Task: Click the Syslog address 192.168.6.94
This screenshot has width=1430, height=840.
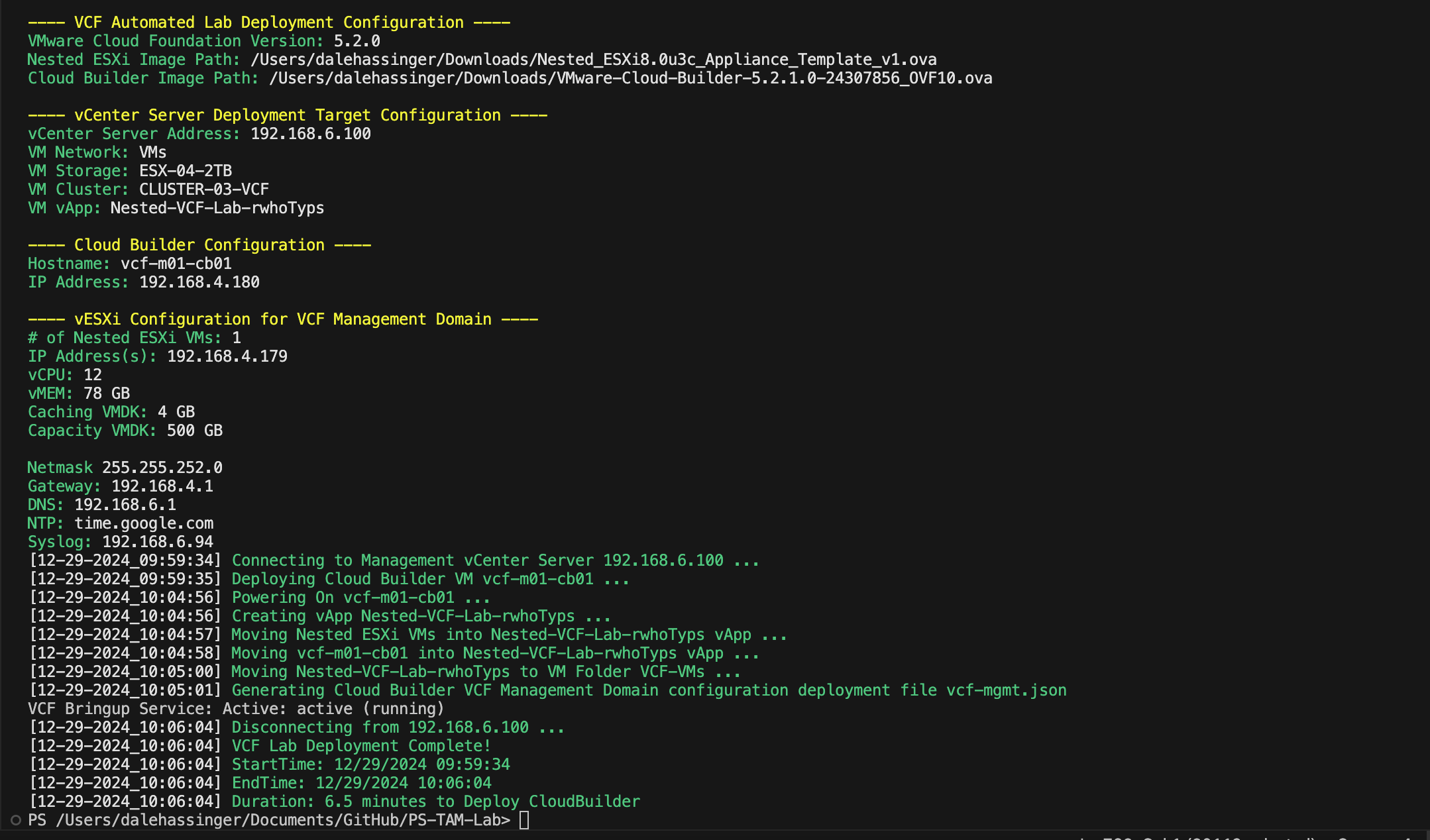Action: (157, 542)
